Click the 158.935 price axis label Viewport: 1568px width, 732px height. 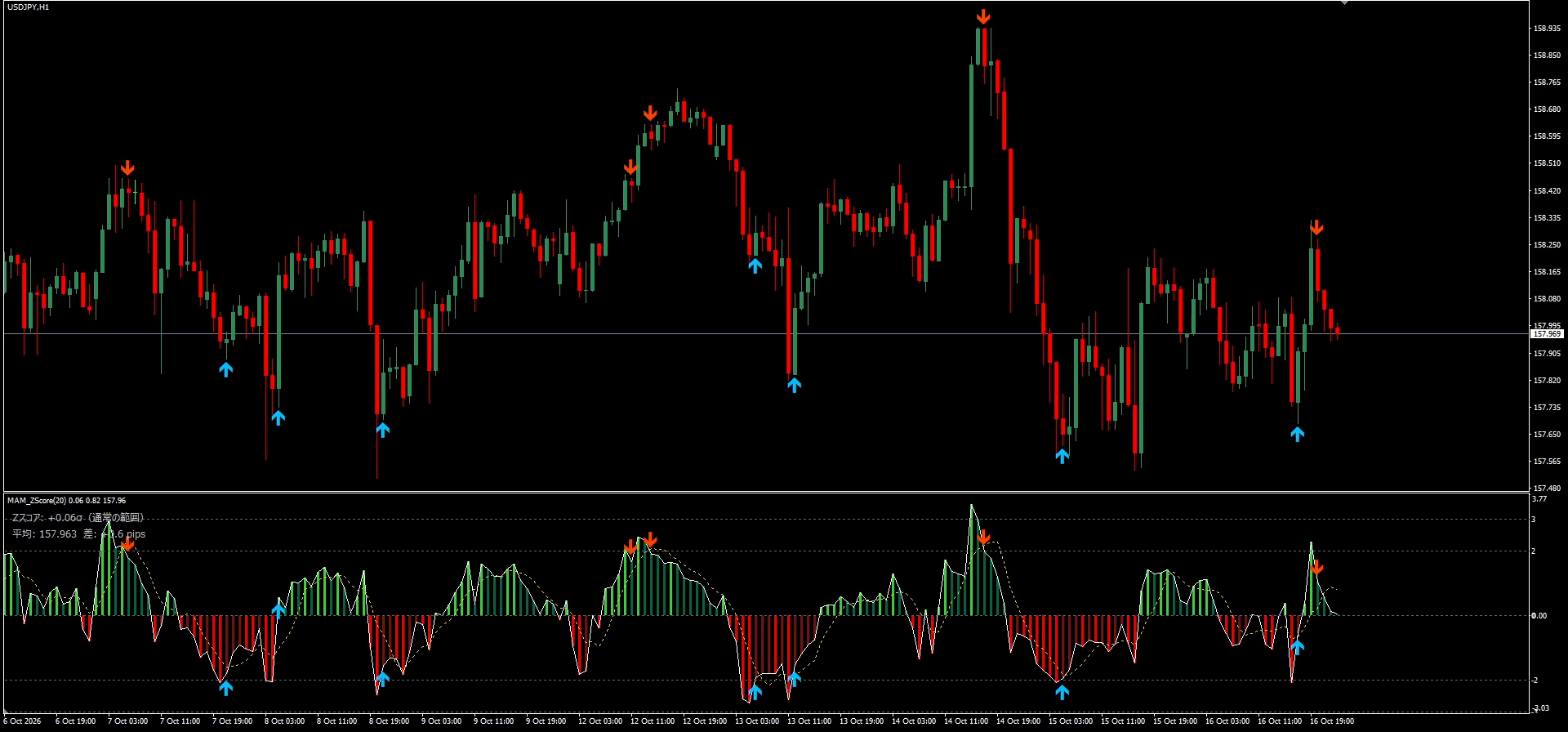click(1547, 28)
